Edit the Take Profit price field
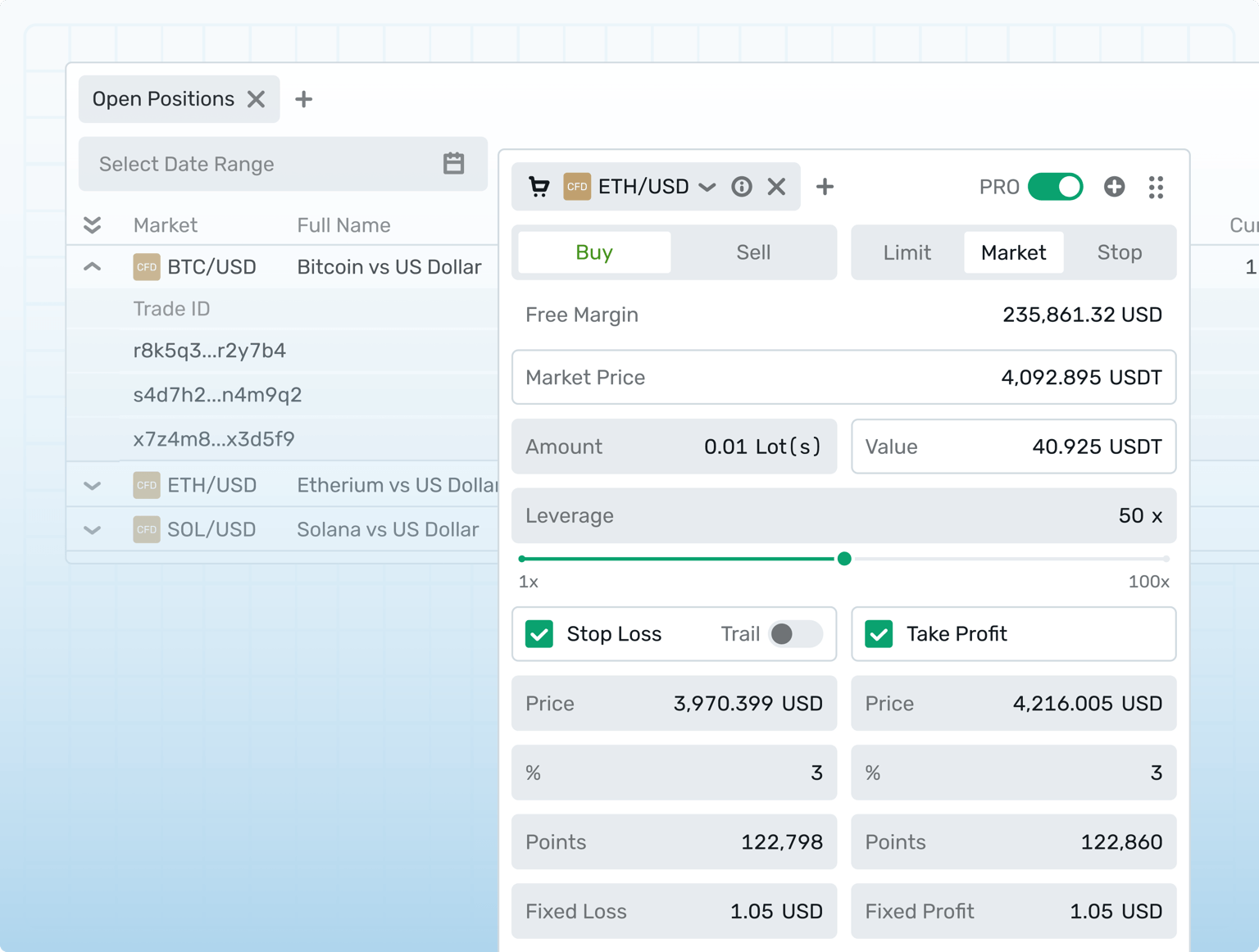The image size is (1259, 952). pos(1014,704)
